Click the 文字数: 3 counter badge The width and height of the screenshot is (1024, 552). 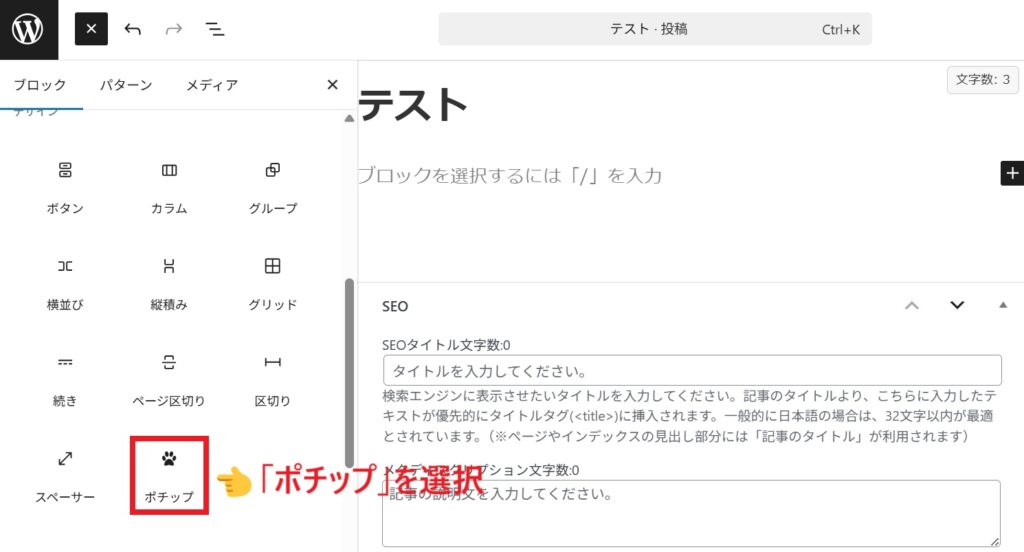(982, 80)
